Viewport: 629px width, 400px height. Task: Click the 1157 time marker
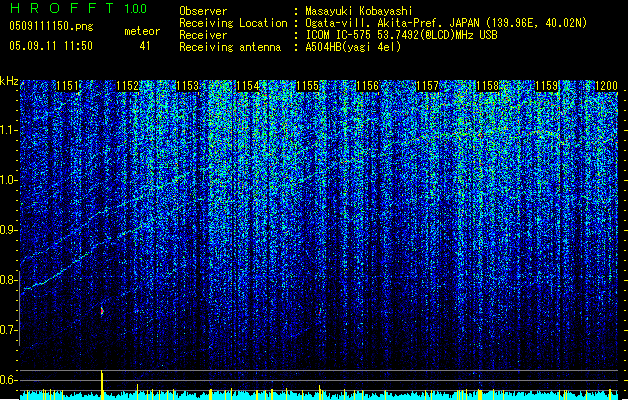(x=428, y=86)
